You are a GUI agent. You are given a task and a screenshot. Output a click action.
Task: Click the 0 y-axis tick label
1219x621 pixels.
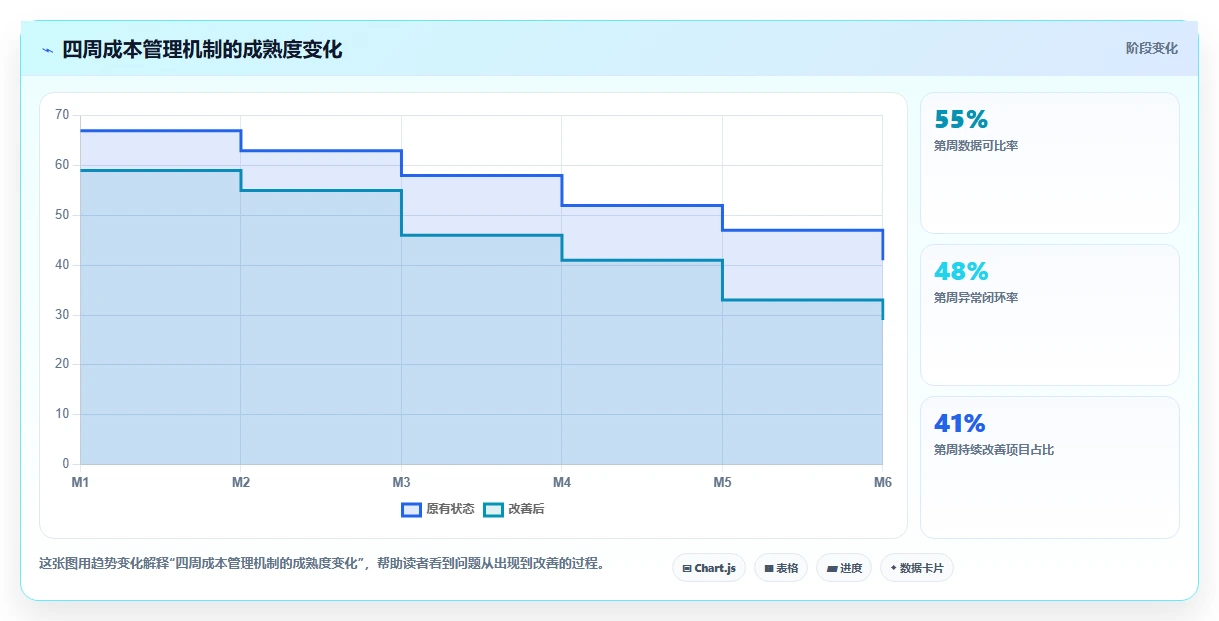click(66, 464)
